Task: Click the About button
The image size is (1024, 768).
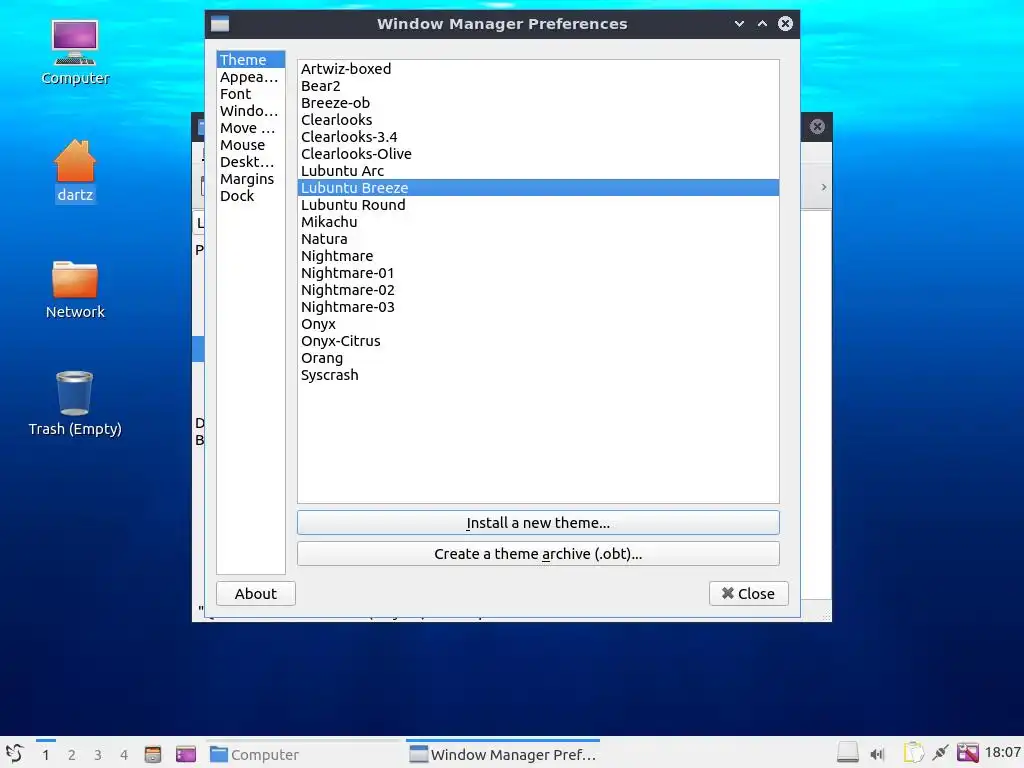Action: 256,594
